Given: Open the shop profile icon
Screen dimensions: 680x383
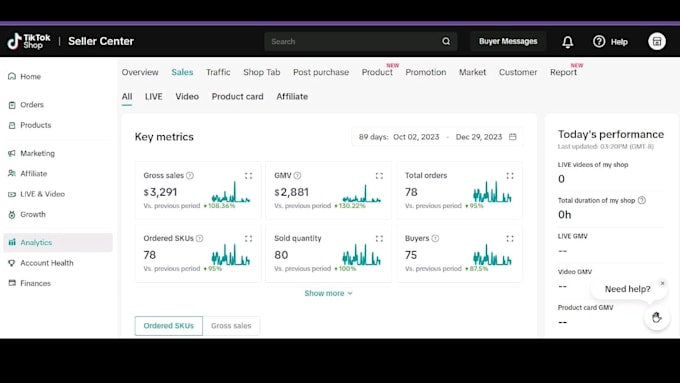Looking at the screenshot, I should pos(657,41).
